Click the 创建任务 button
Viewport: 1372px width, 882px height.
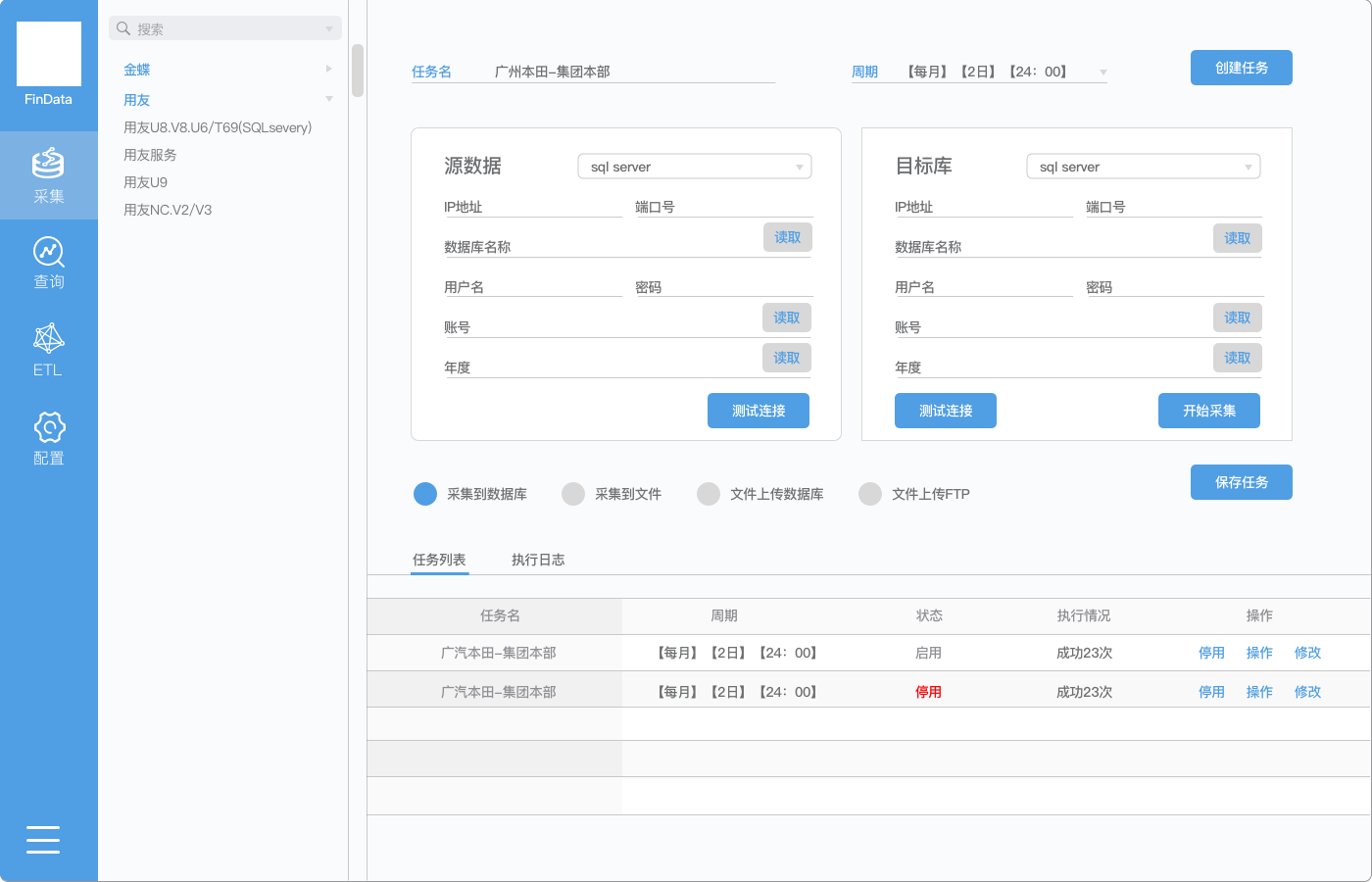[x=1242, y=68]
